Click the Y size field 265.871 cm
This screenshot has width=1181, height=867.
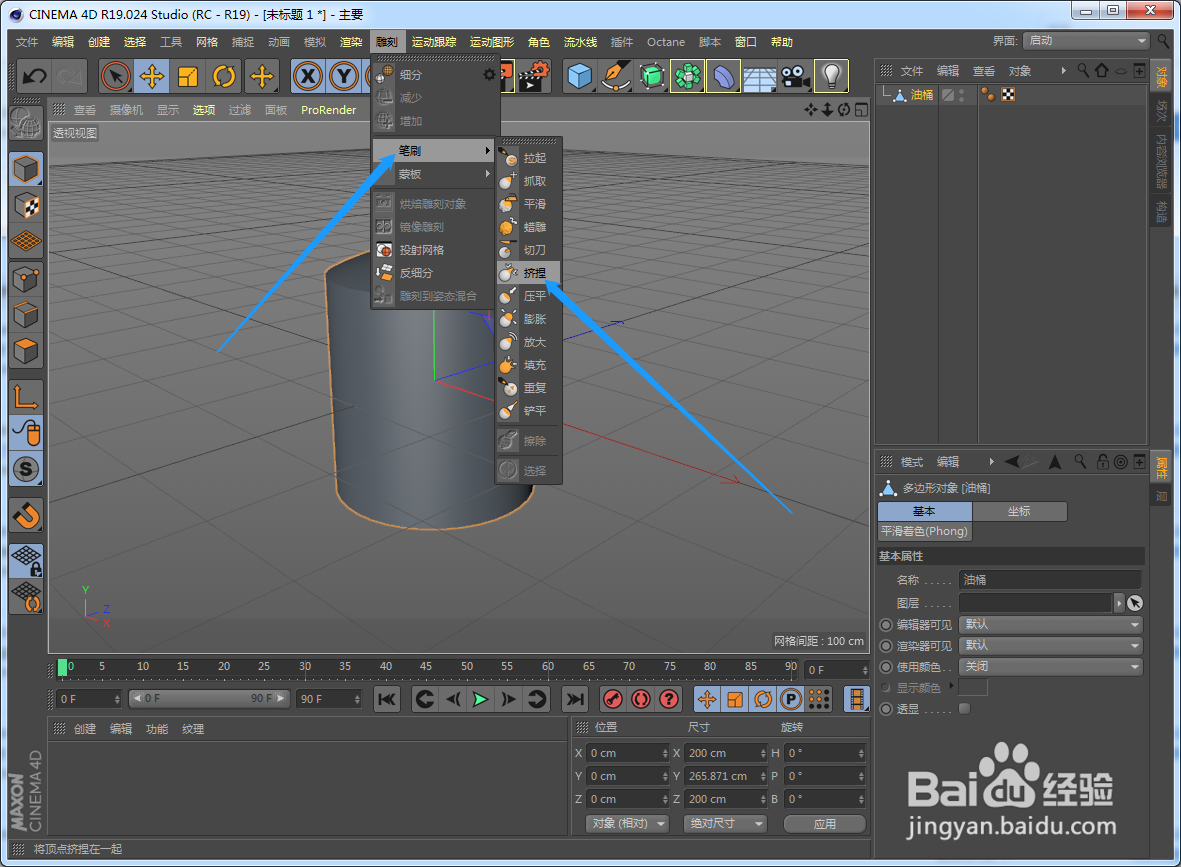726,776
